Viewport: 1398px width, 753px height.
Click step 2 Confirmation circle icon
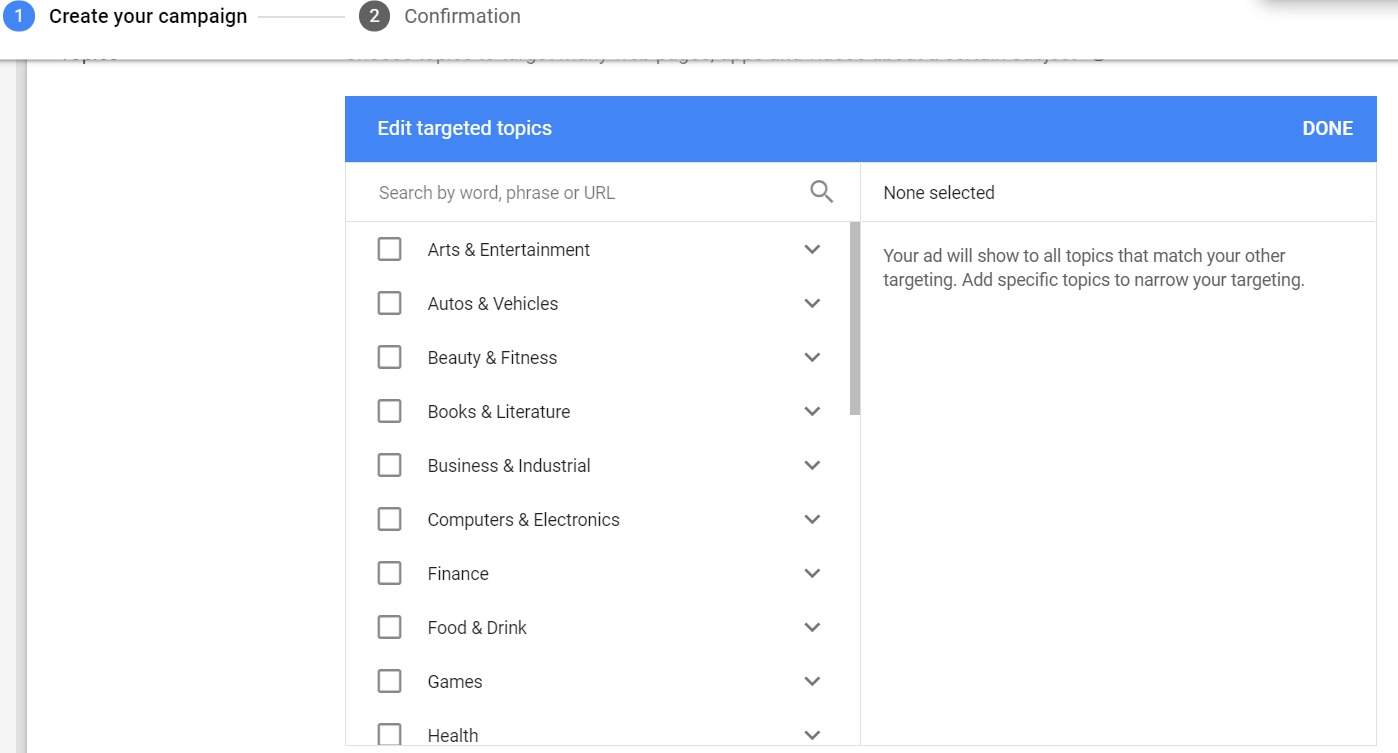point(374,16)
